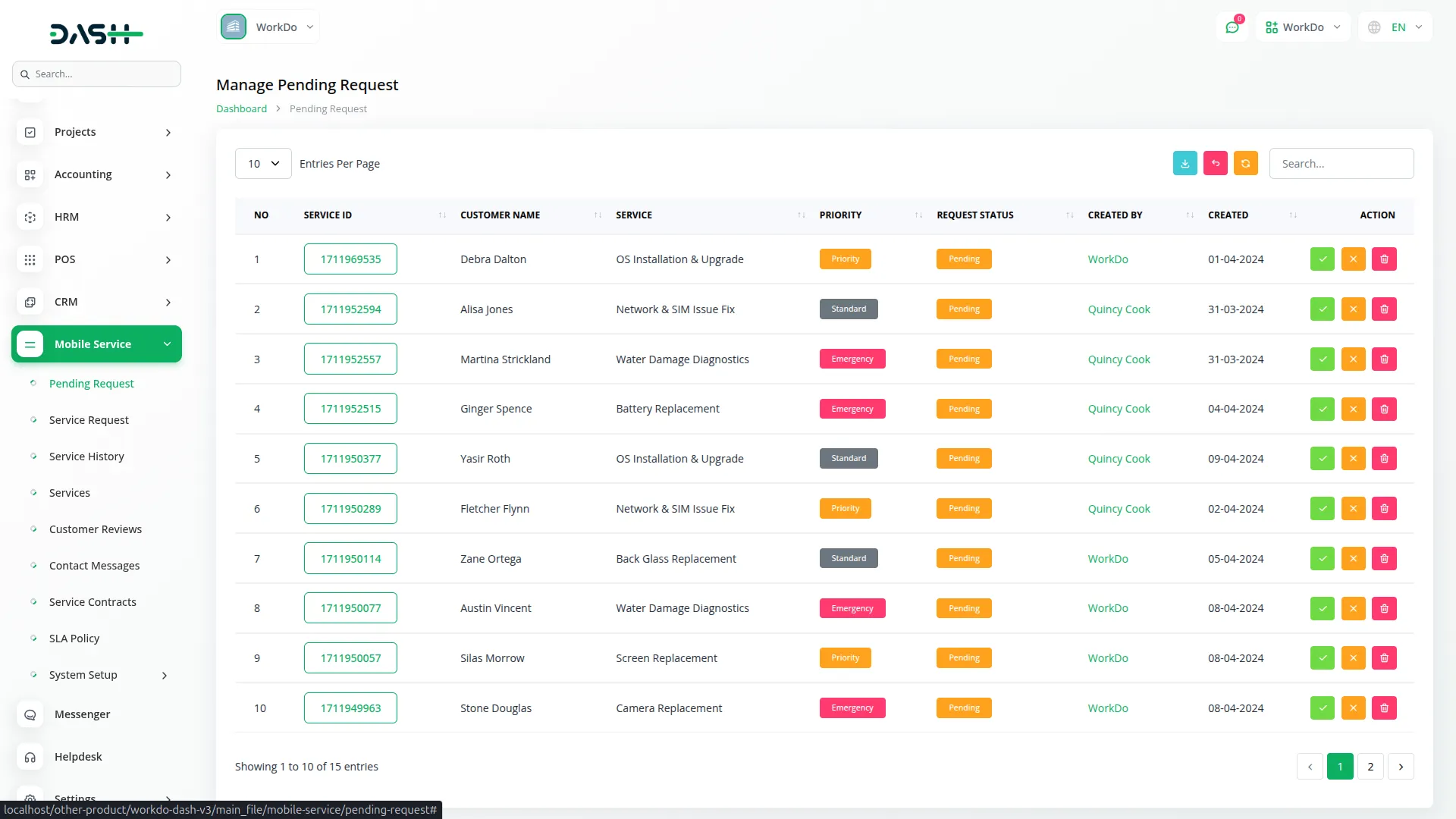Delete Stone Douglas request with trash icon

point(1384,708)
